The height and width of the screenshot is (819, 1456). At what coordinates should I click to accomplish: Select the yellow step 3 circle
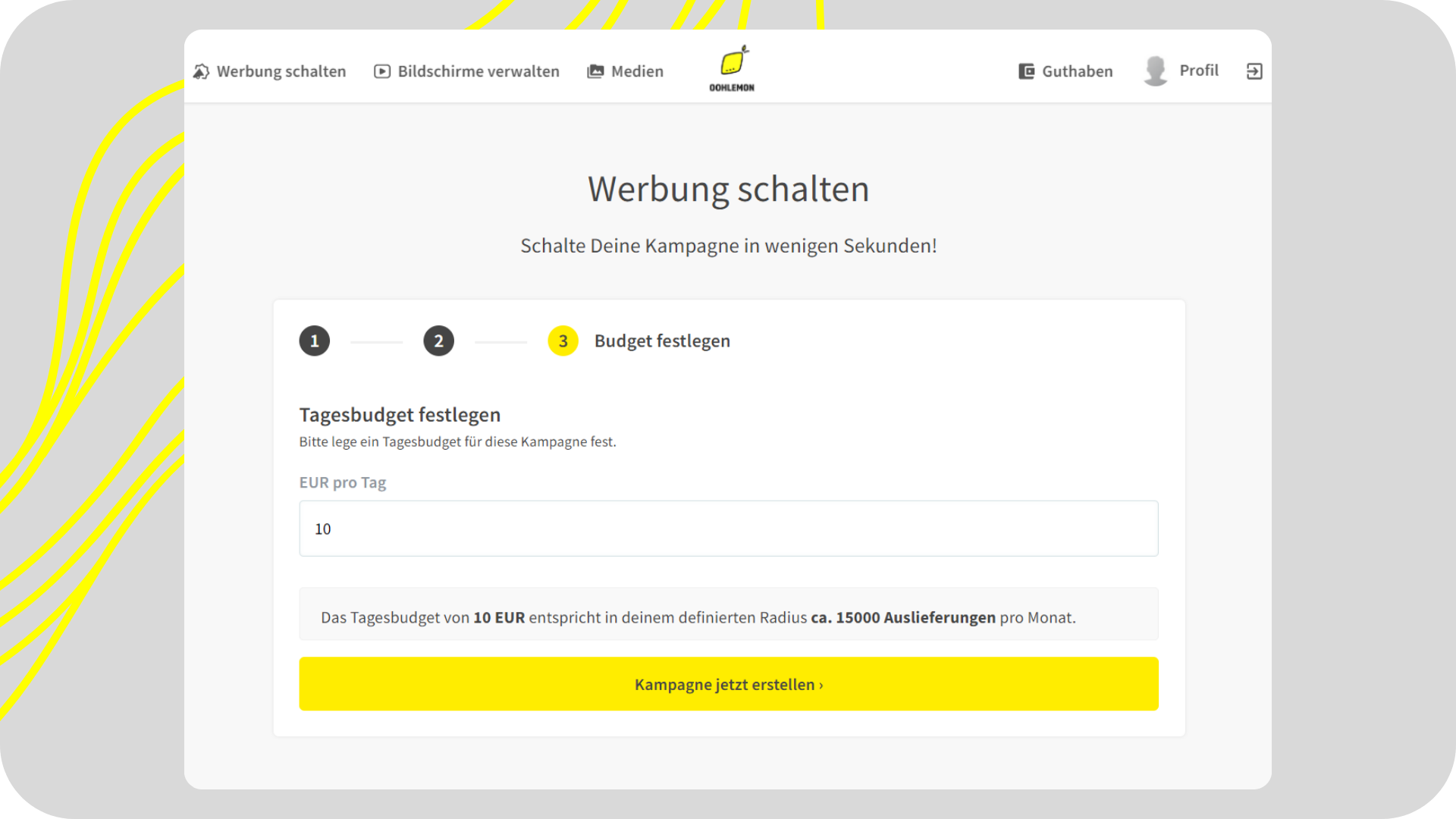[x=563, y=340]
